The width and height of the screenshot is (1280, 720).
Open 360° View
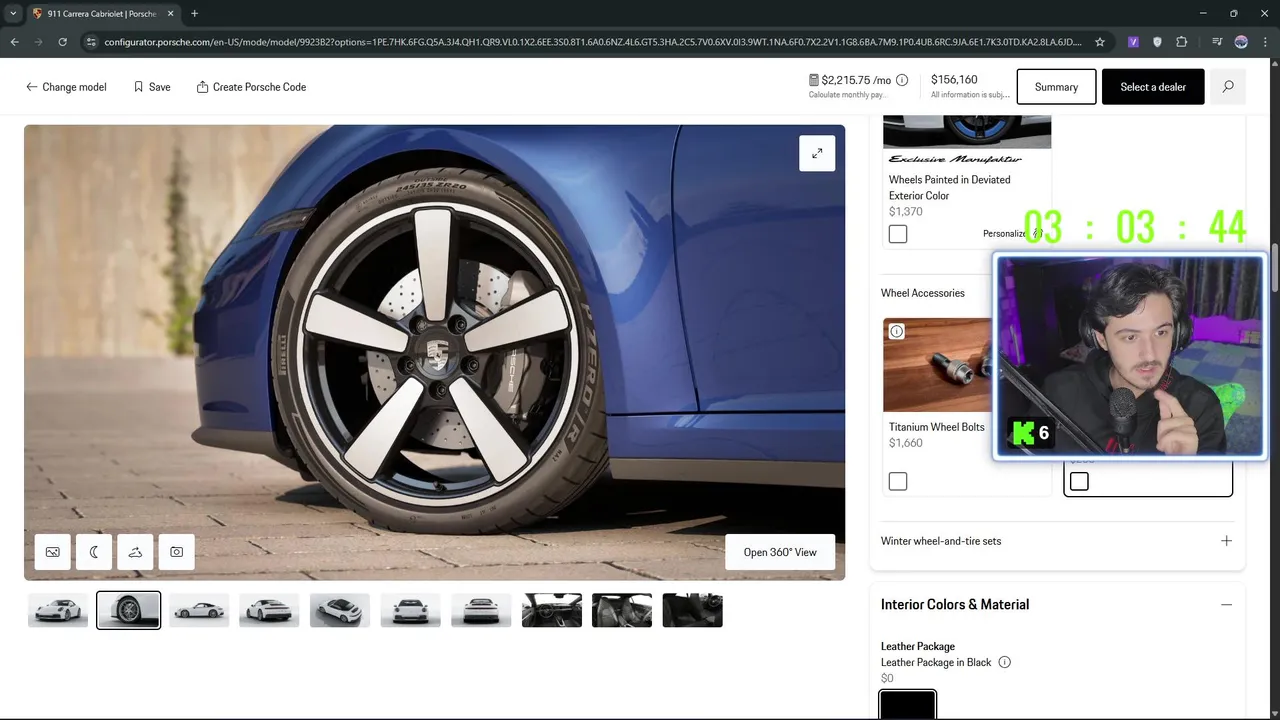[x=780, y=552]
